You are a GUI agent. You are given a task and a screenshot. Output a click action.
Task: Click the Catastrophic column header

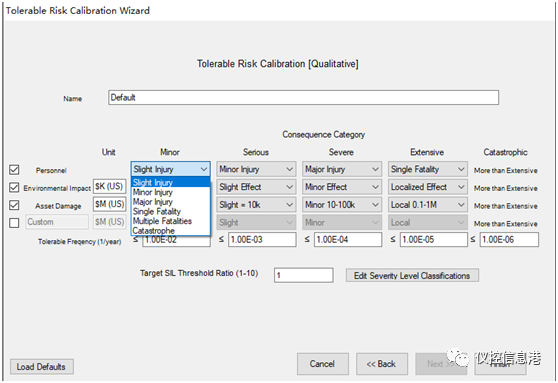[x=505, y=152]
